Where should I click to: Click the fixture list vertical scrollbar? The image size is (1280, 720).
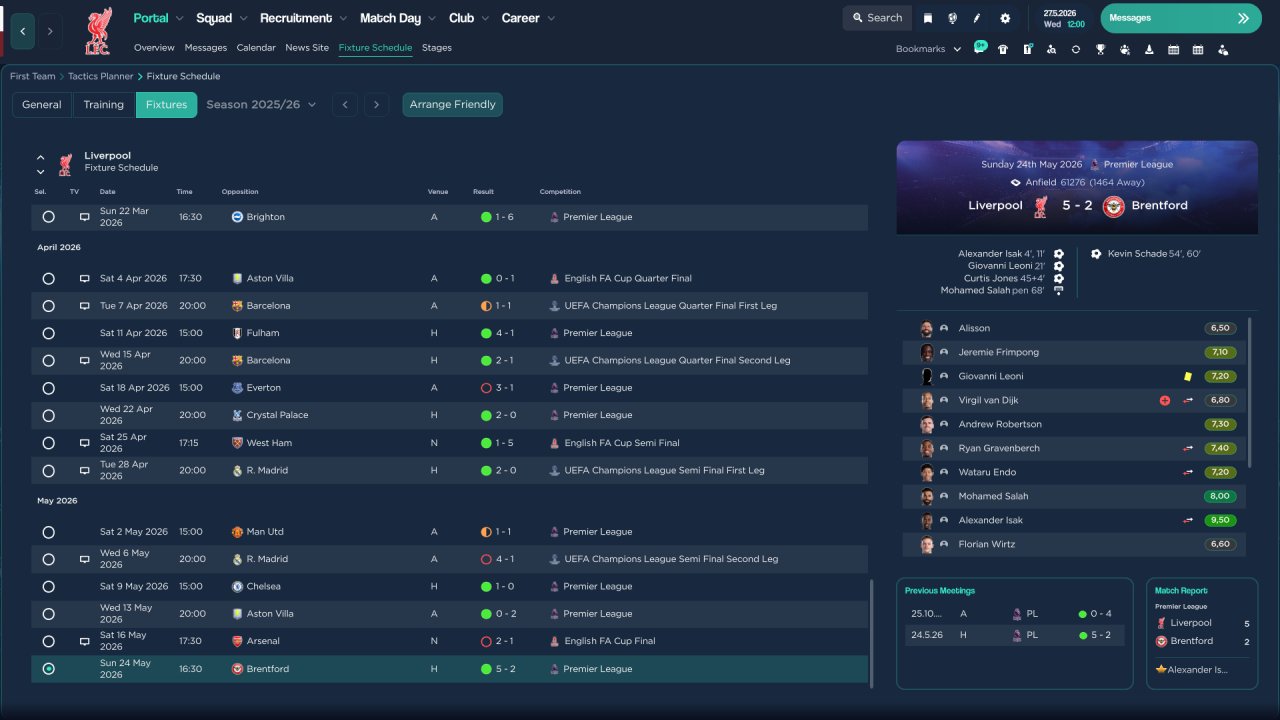coord(873,634)
